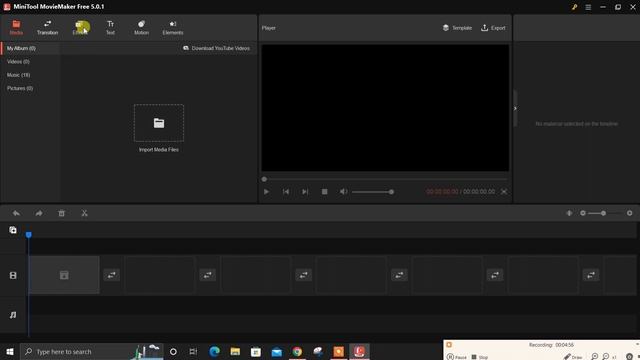
Task: Open the Template option in the Player
Action: [457, 28]
